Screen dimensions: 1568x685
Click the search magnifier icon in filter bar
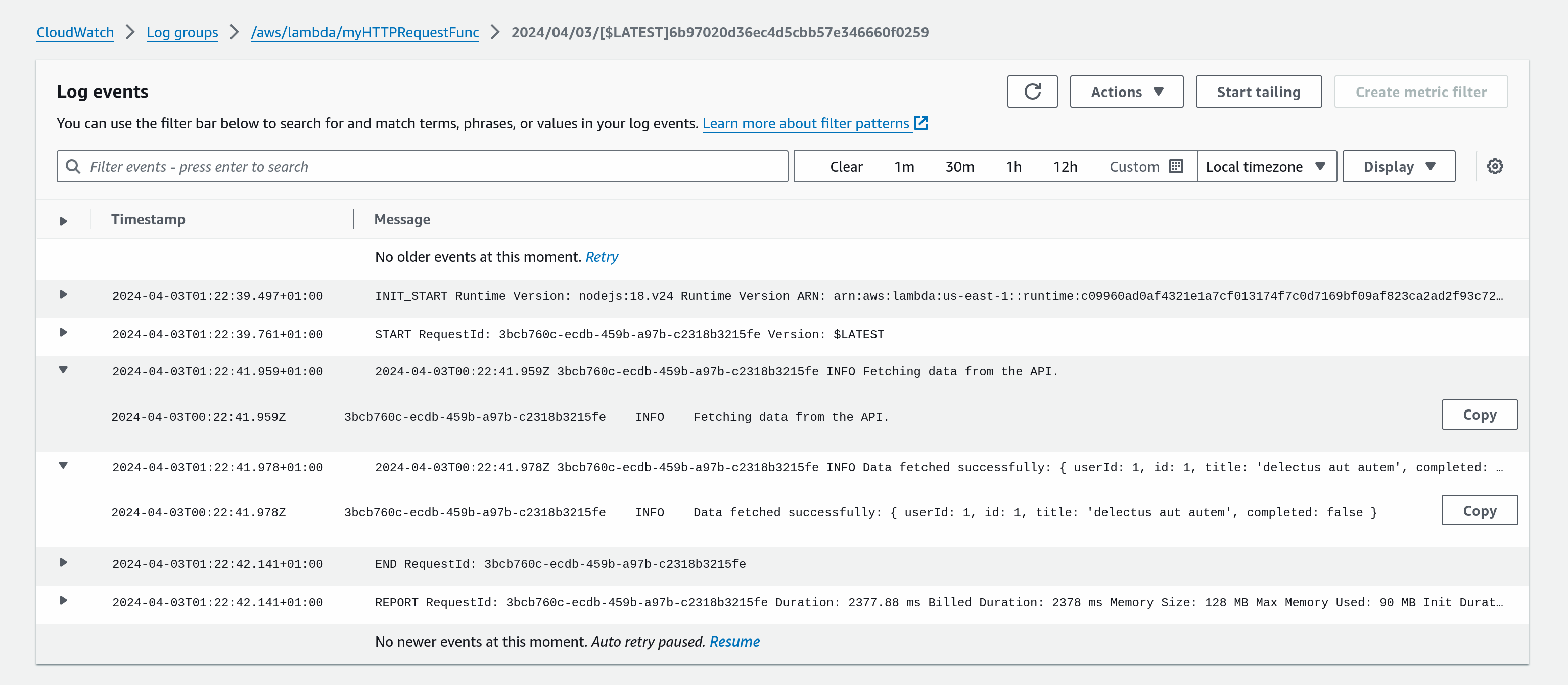[73, 166]
